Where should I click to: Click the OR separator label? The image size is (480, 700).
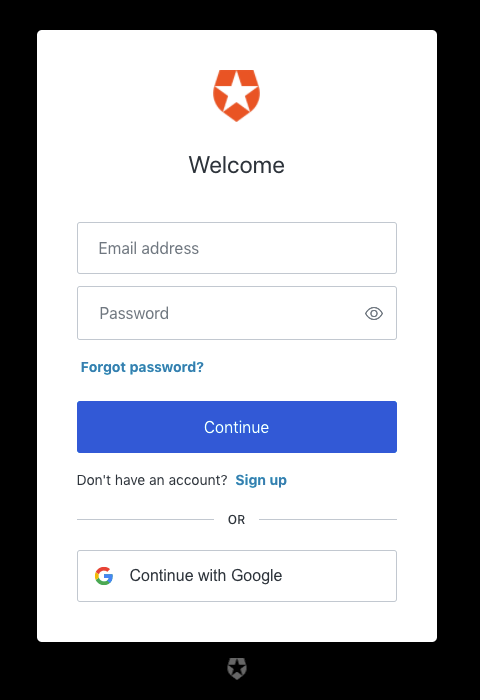236,520
